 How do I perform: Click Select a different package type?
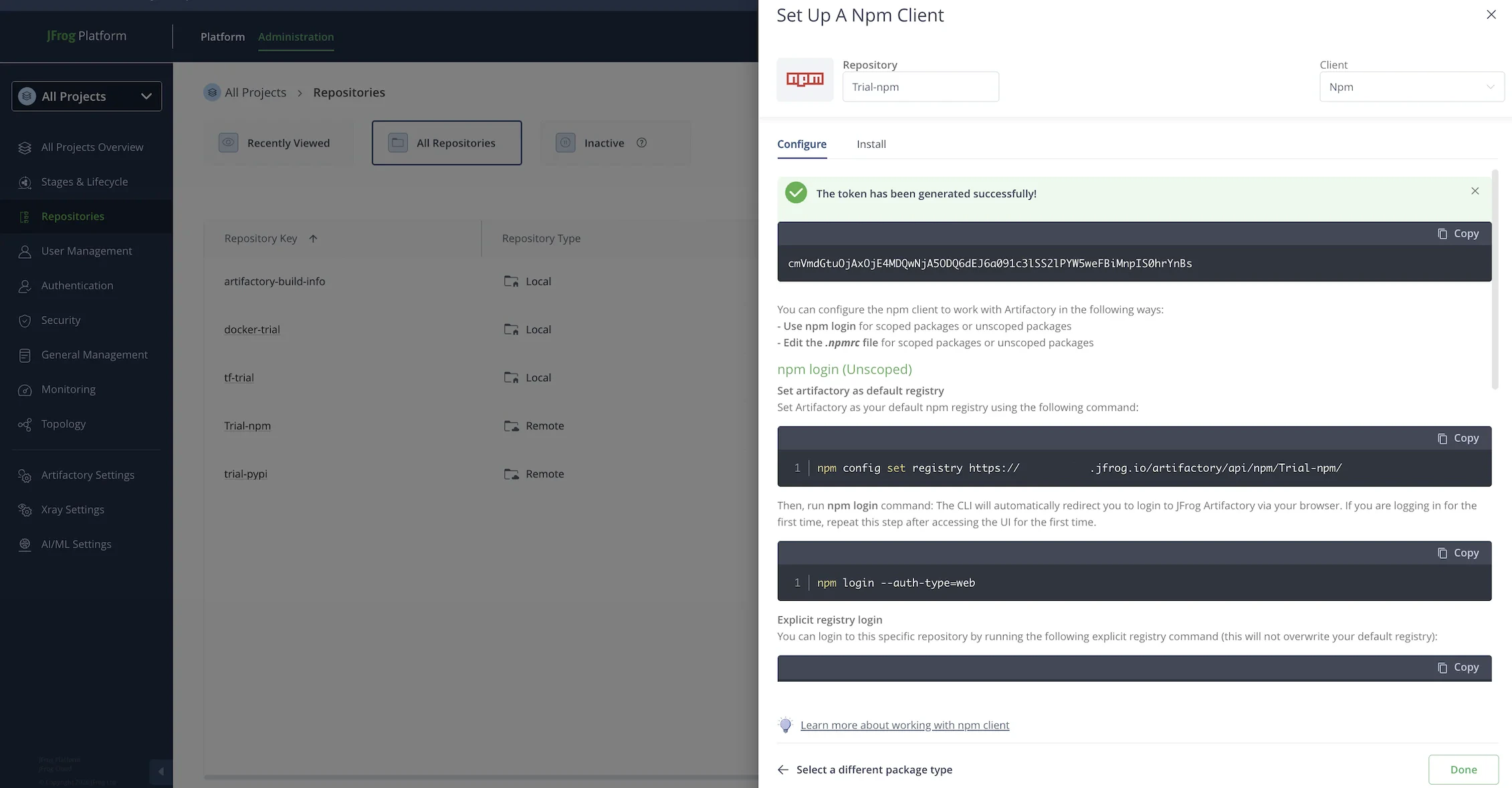[x=865, y=770]
